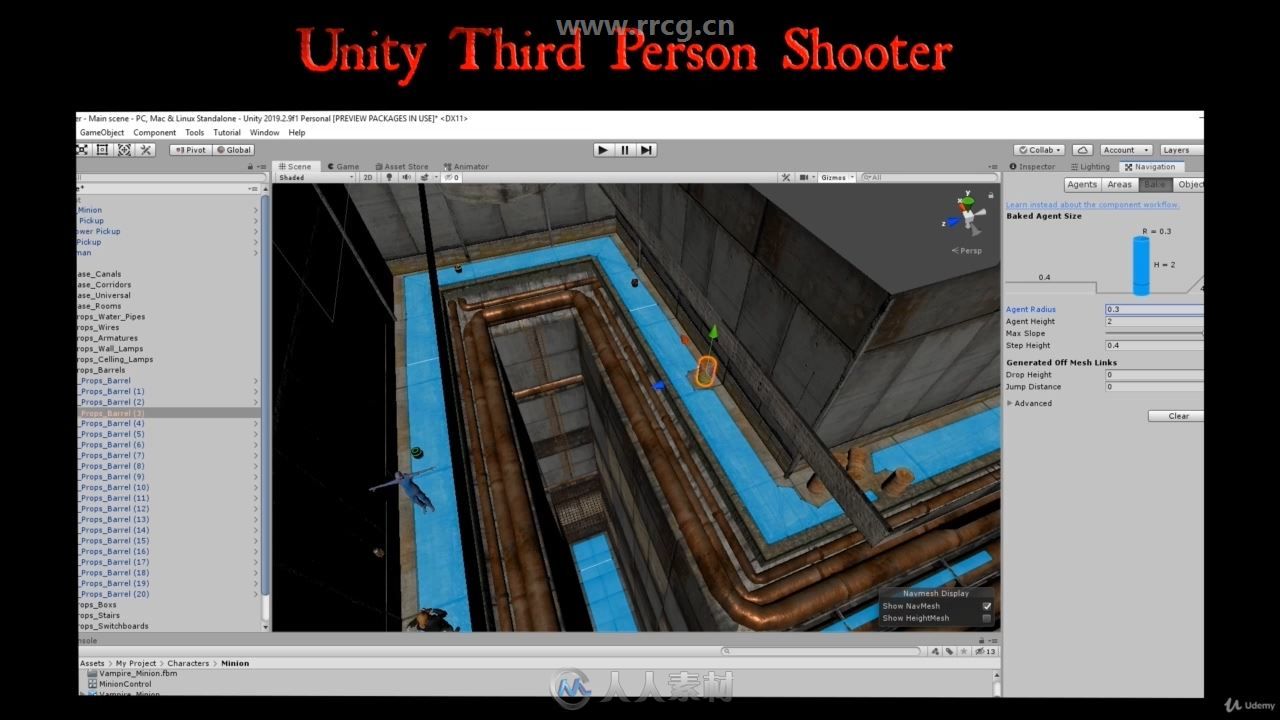The image size is (1280, 720).
Task: Edit the Agent Radius field
Action: tap(1155, 310)
